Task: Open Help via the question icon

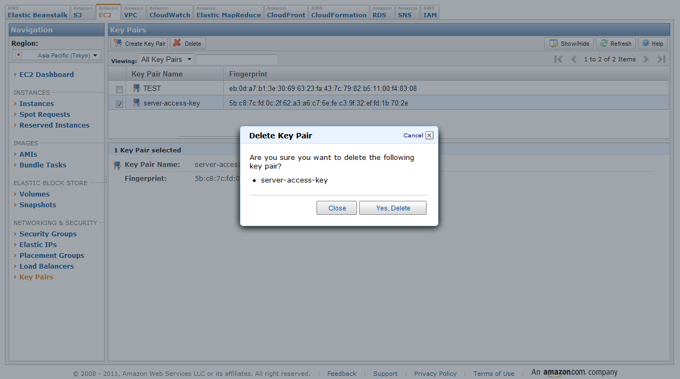Action: 645,43
